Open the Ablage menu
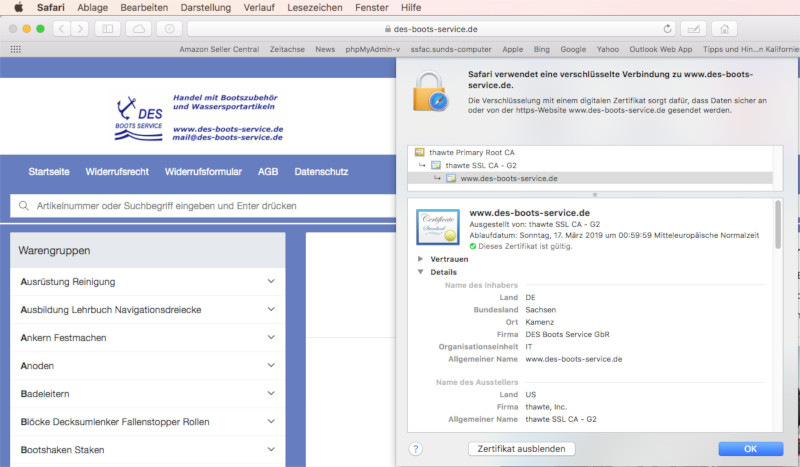 (92, 7)
